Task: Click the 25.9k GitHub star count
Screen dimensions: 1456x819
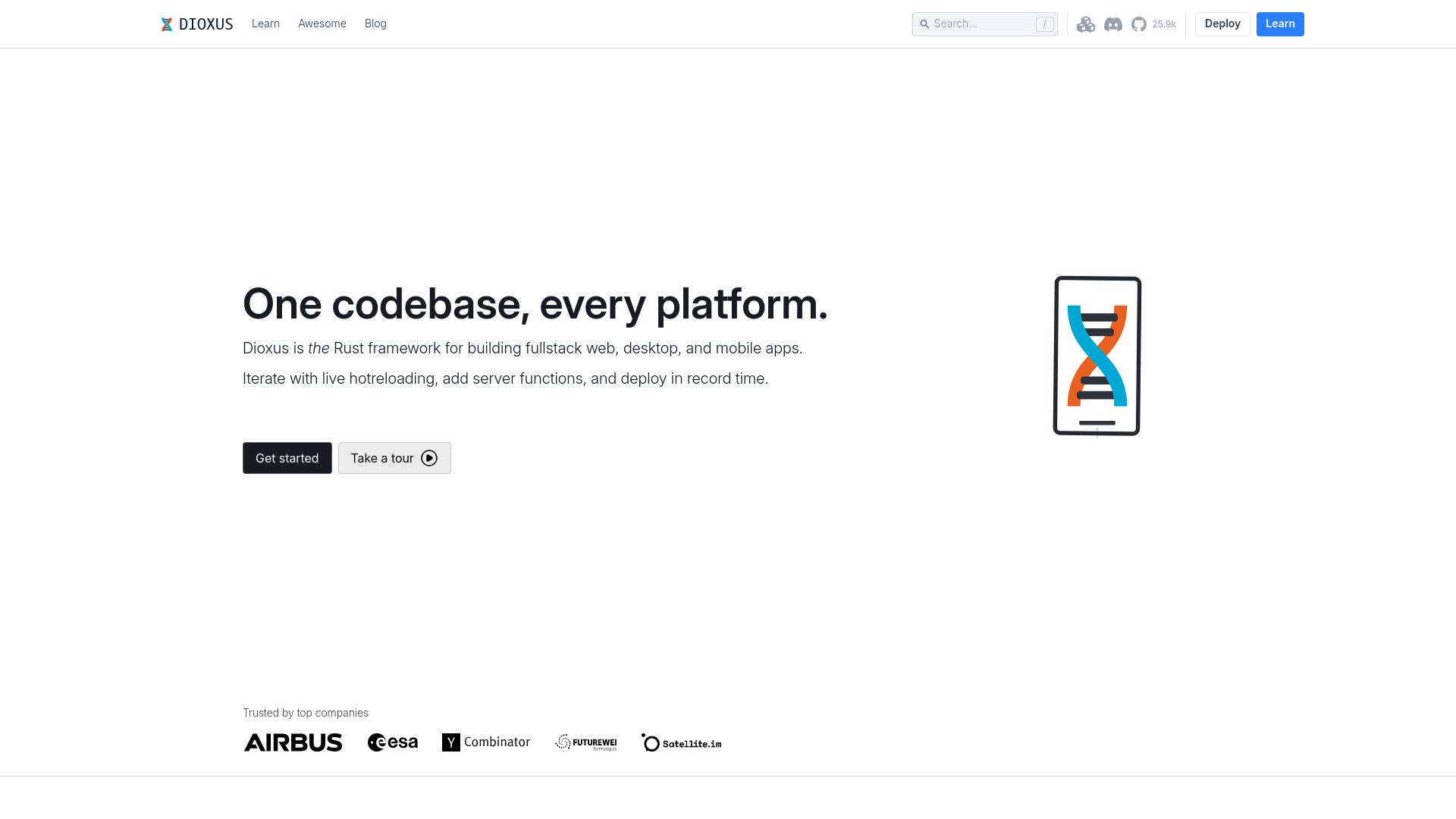Action: [1164, 24]
